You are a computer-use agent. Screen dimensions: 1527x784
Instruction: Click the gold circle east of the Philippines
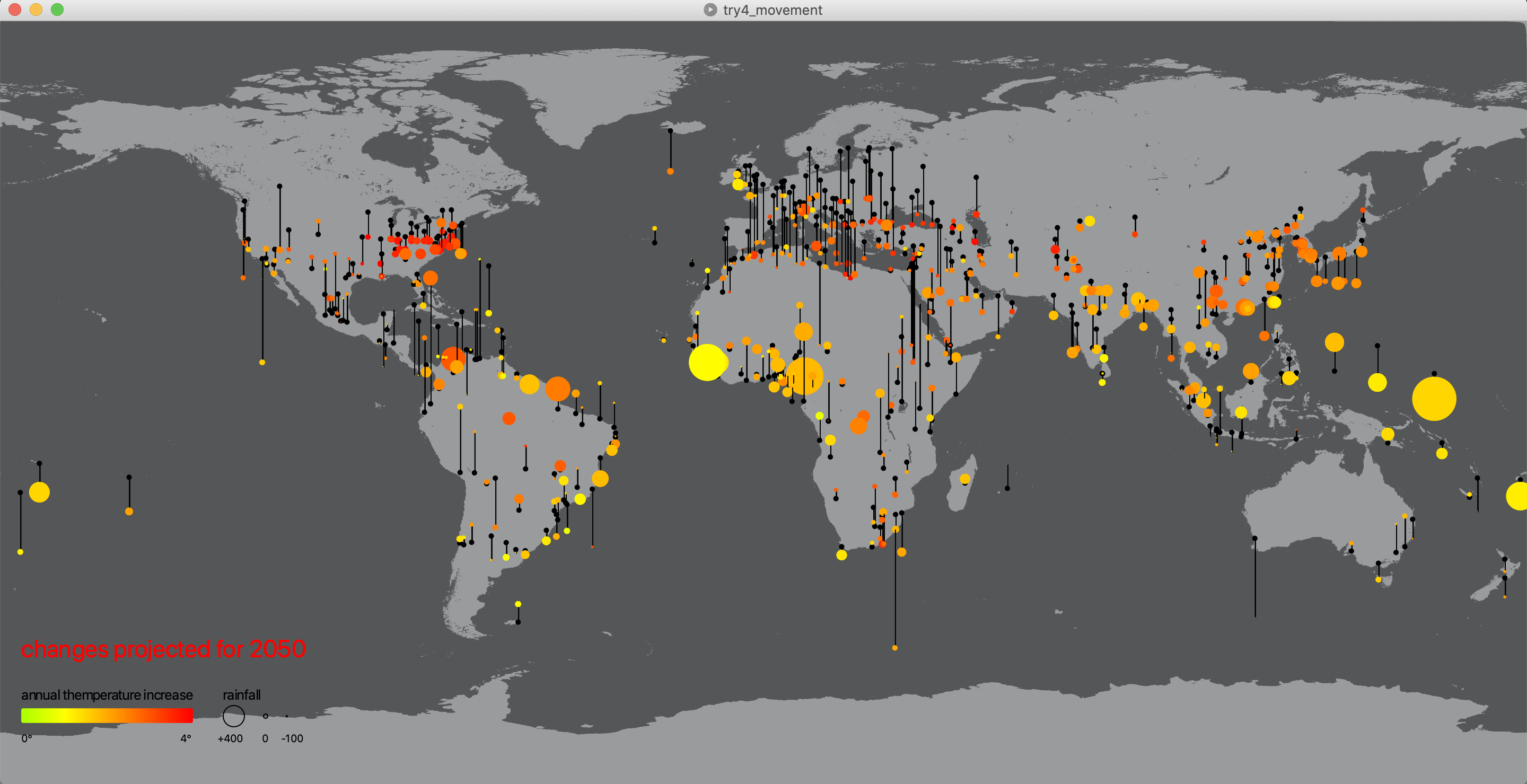pyautogui.click(x=1335, y=342)
